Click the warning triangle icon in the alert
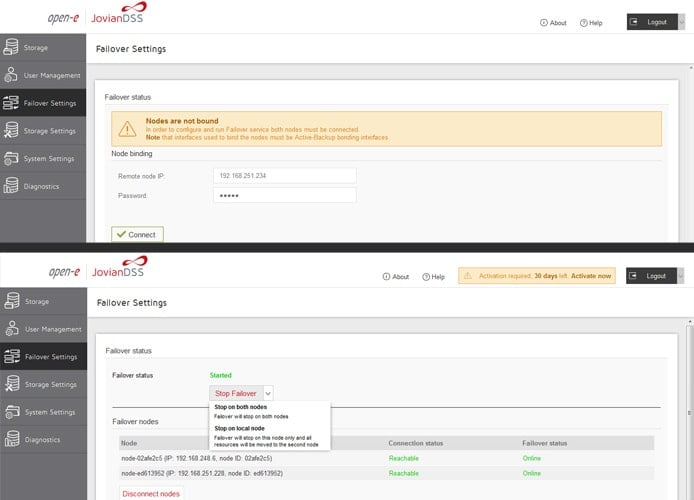 [127, 129]
